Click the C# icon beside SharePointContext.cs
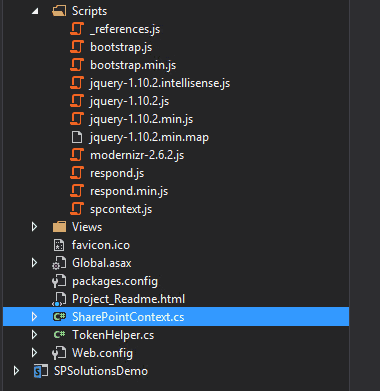 (60, 317)
